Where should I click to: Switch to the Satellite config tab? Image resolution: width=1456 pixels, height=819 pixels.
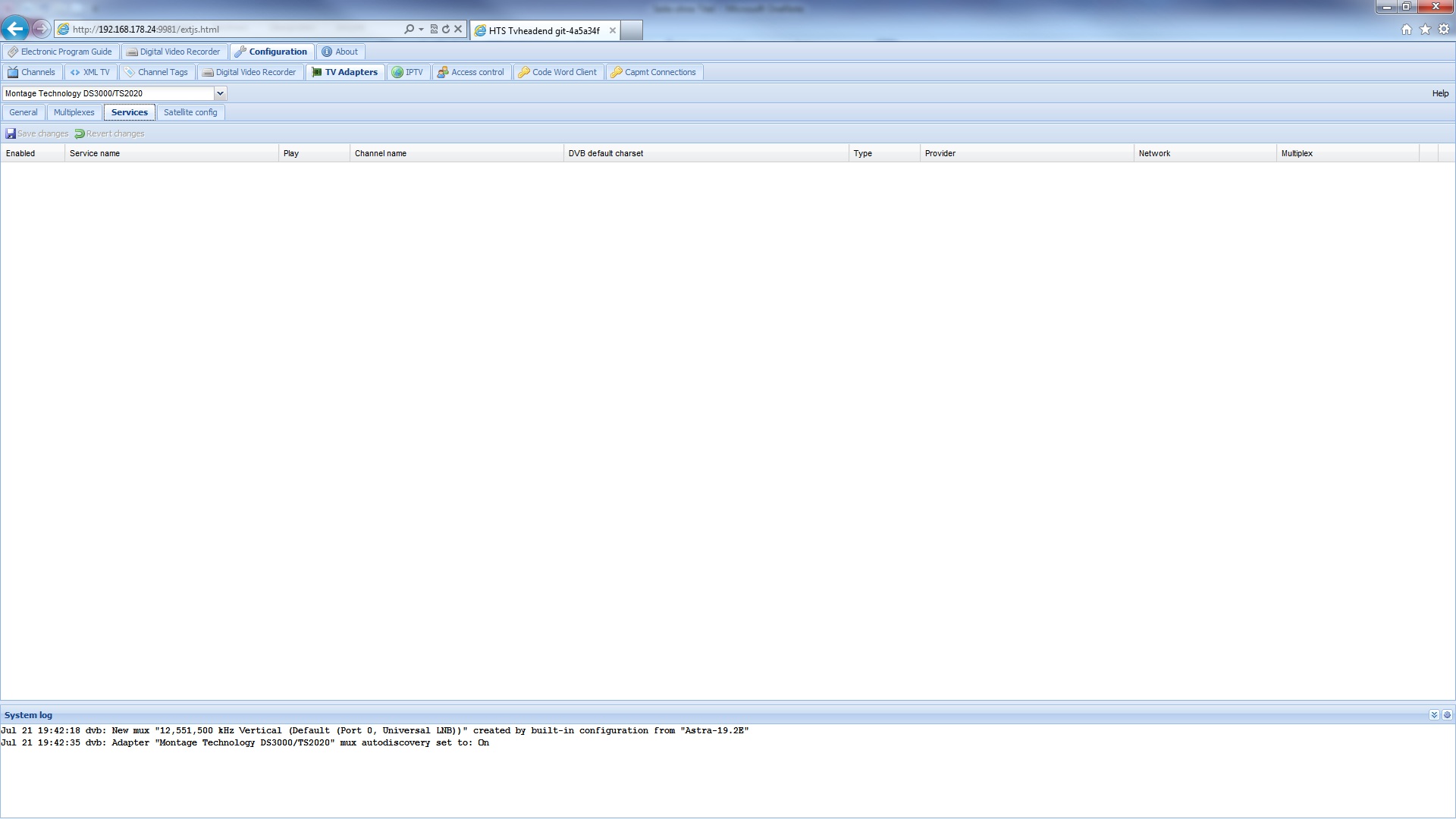tap(190, 112)
